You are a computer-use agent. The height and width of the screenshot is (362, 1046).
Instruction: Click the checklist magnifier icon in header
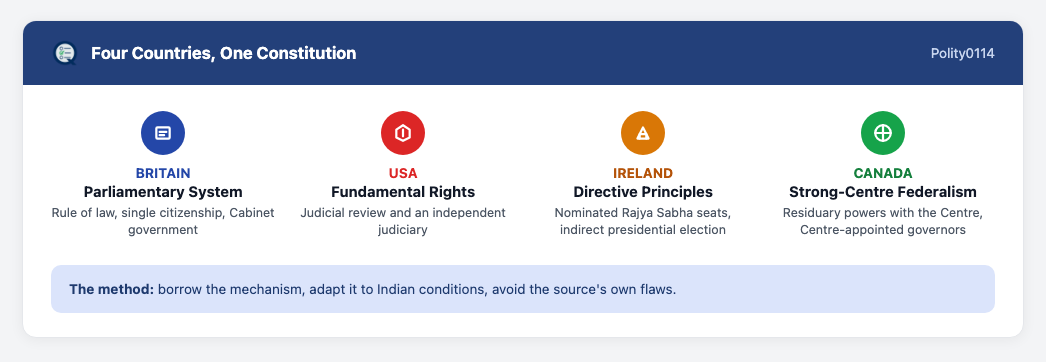click(x=65, y=53)
